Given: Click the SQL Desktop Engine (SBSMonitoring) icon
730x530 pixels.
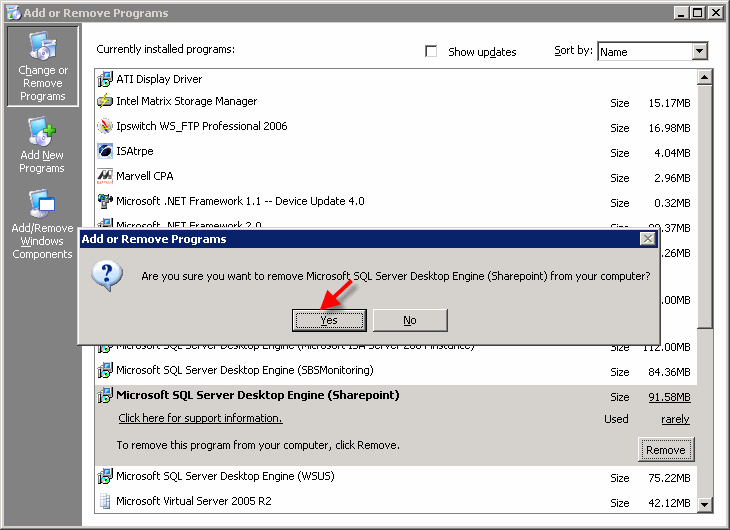Looking at the screenshot, I should 105,370.
